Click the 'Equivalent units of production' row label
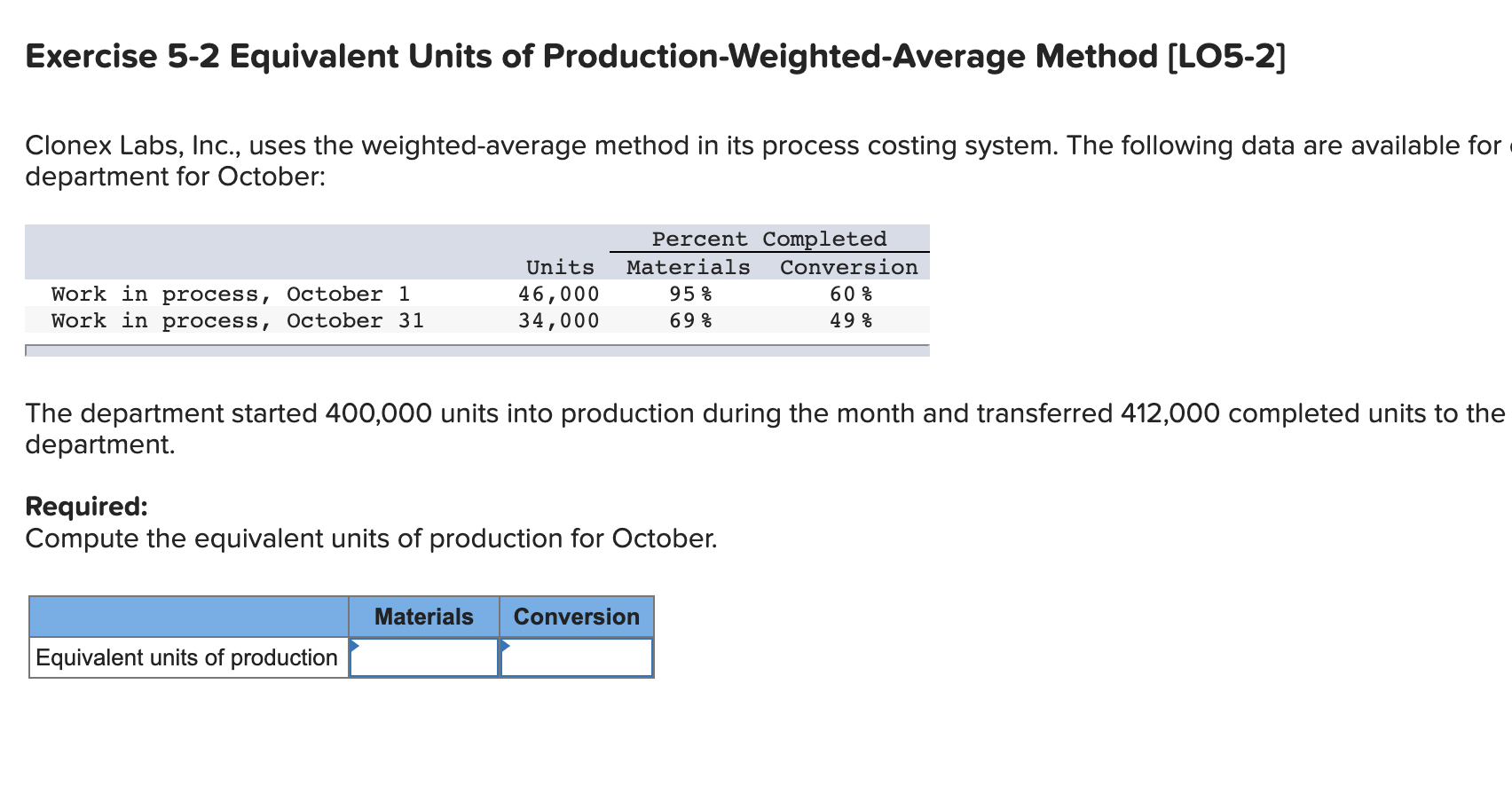The image size is (1512, 802). pos(187,657)
